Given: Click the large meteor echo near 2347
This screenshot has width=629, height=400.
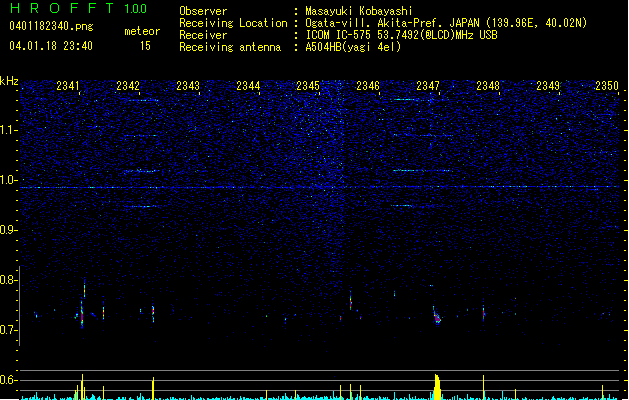Looking at the screenshot, I should click(x=436, y=315).
